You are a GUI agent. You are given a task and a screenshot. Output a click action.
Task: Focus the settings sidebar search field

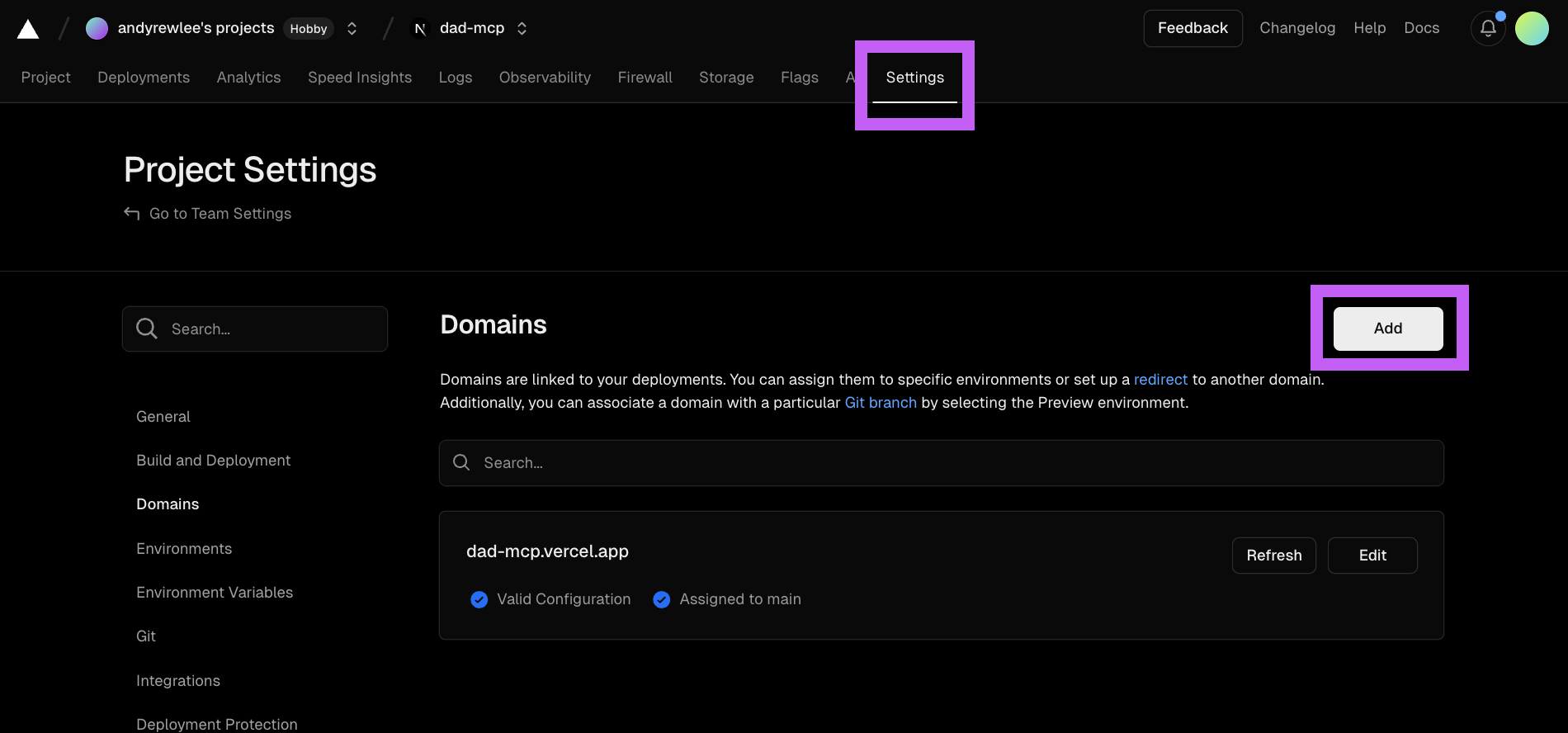(255, 329)
